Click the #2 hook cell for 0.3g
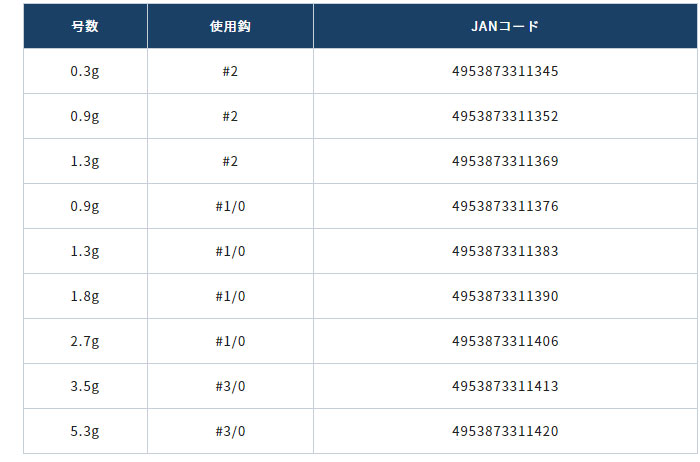Image resolution: width=700 pixels, height=462 pixels. pyautogui.click(x=230, y=71)
